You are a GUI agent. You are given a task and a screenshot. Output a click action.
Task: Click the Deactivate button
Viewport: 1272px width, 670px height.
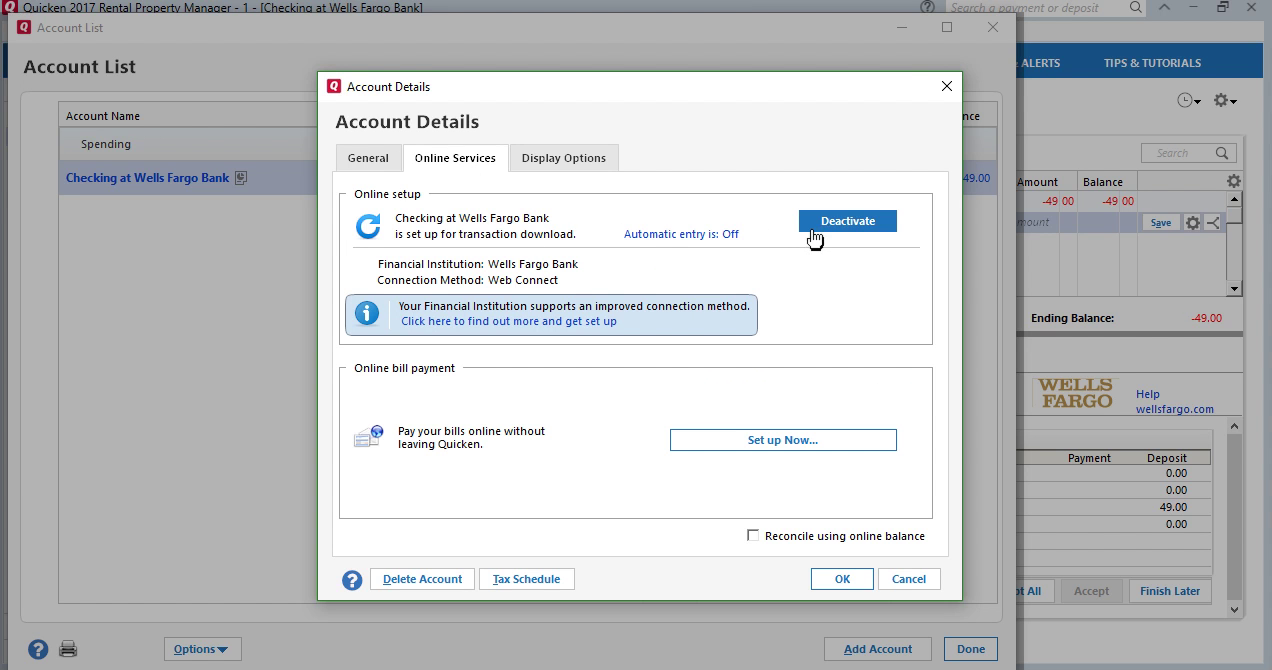pos(848,221)
